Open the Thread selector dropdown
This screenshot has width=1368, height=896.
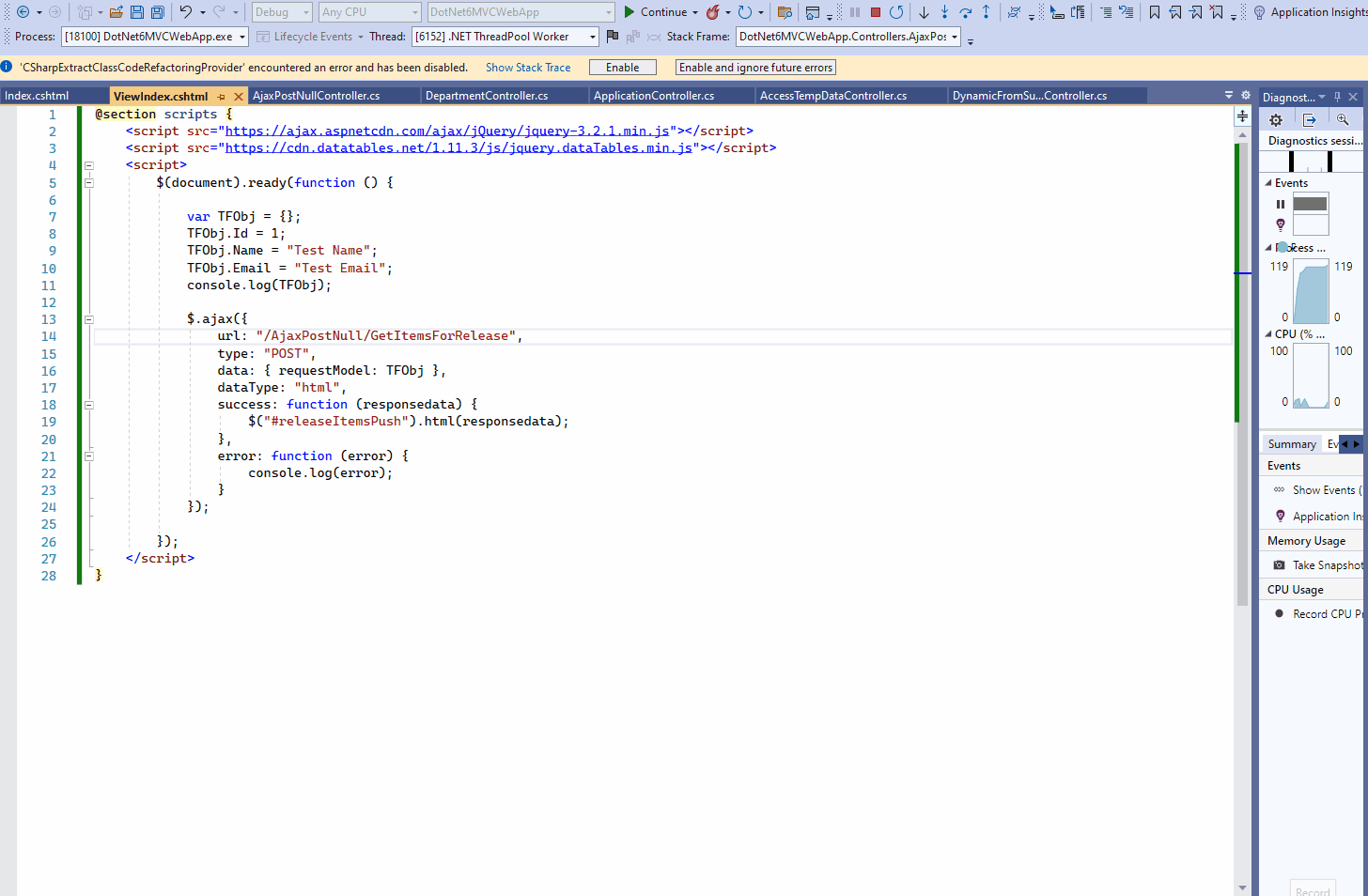(x=592, y=37)
